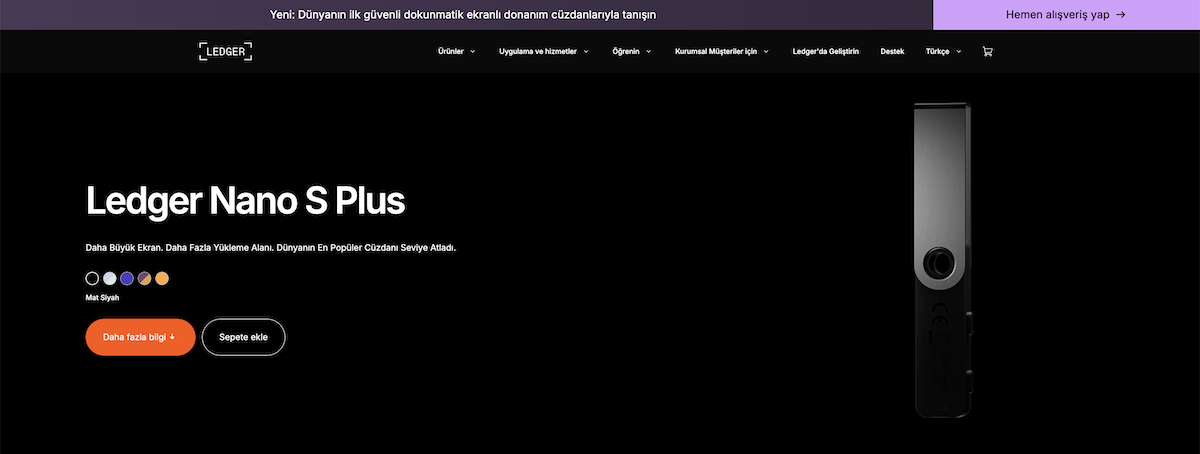Expand the Öğrenin menu
Image resolution: width=1200 pixels, height=454 pixels.
click(x=632, y=51)
